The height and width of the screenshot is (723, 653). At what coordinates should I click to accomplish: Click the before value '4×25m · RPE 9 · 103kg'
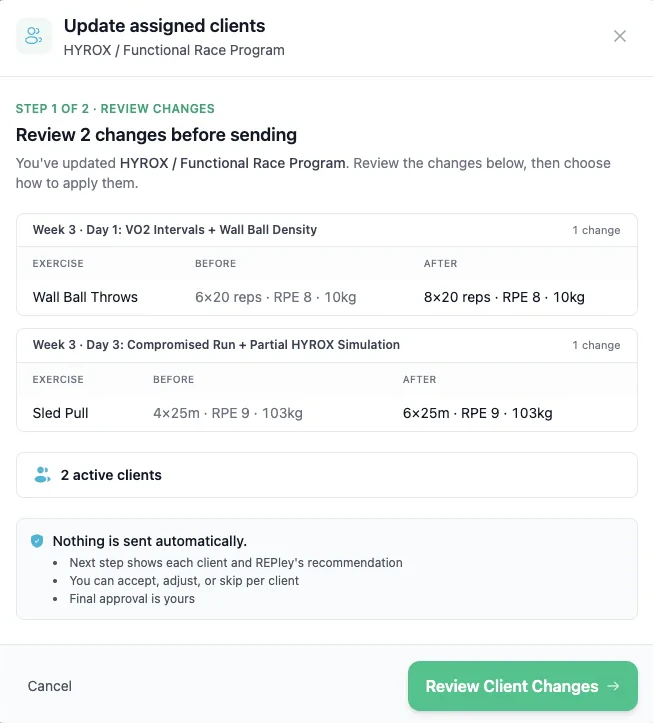click(228, 413)
